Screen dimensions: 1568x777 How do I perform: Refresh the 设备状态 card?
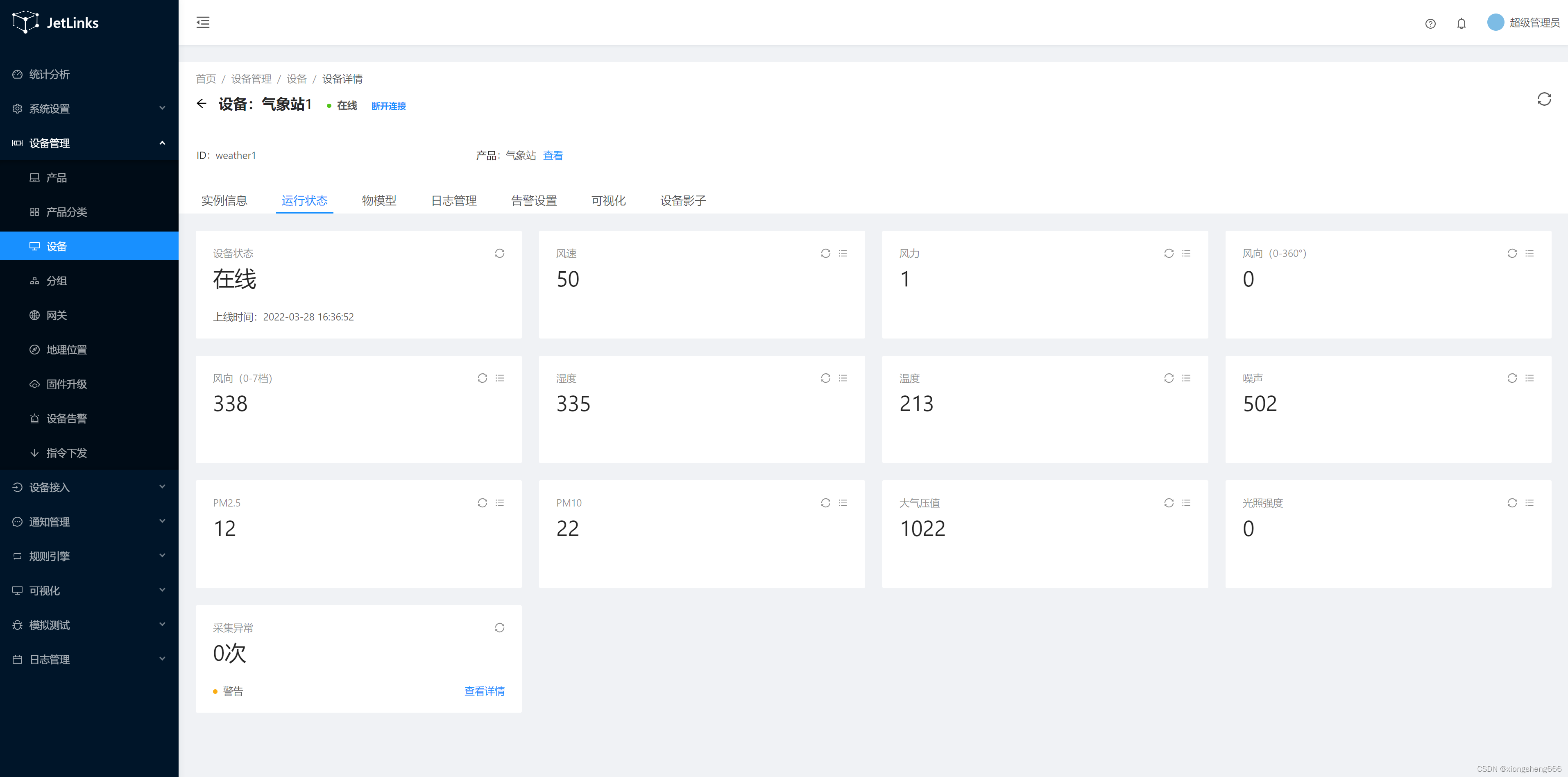coord(499,253)
